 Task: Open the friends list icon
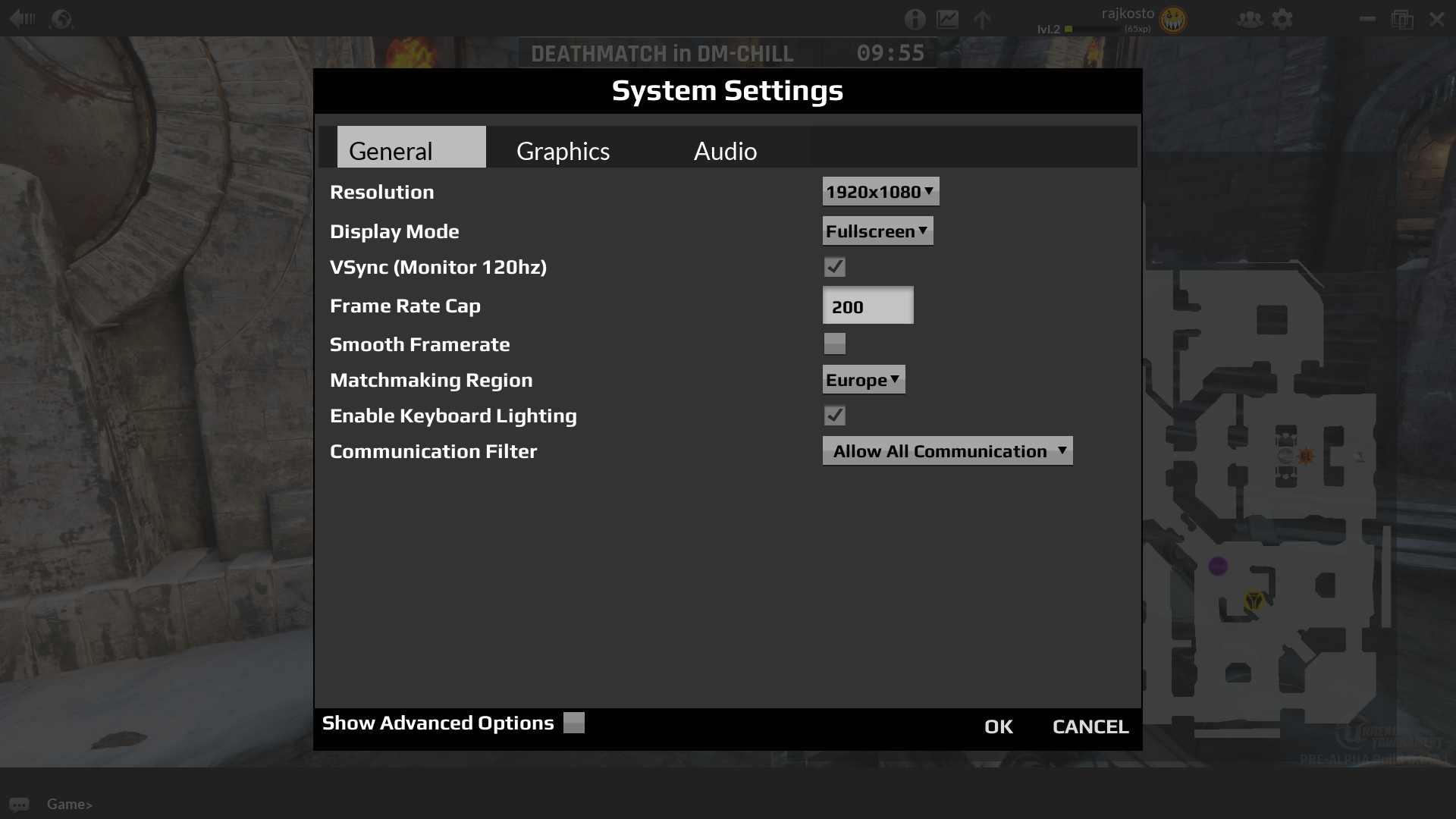[1249, 19]
